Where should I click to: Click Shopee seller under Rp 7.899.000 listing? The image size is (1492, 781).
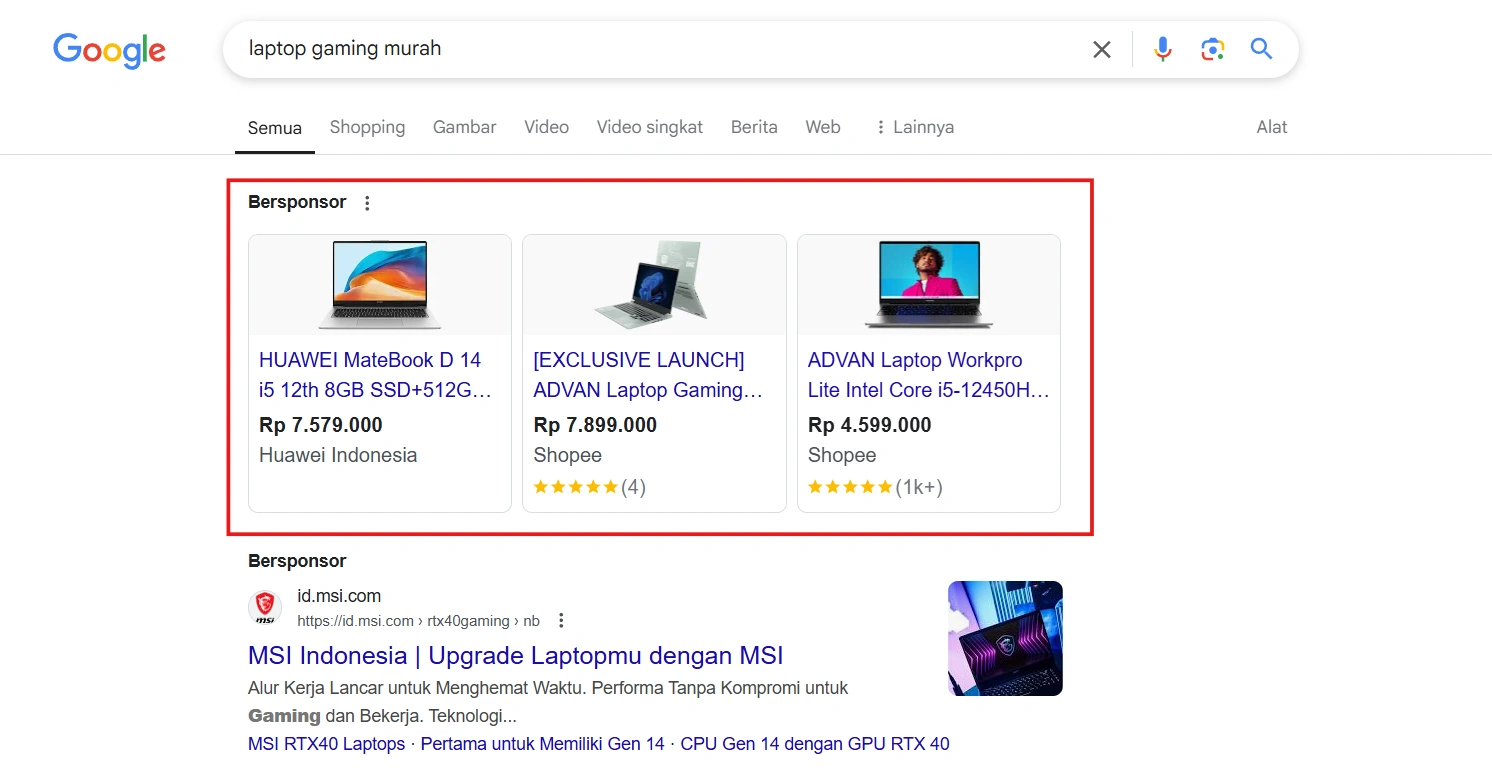pyautogui.click(x=568, y=455)
